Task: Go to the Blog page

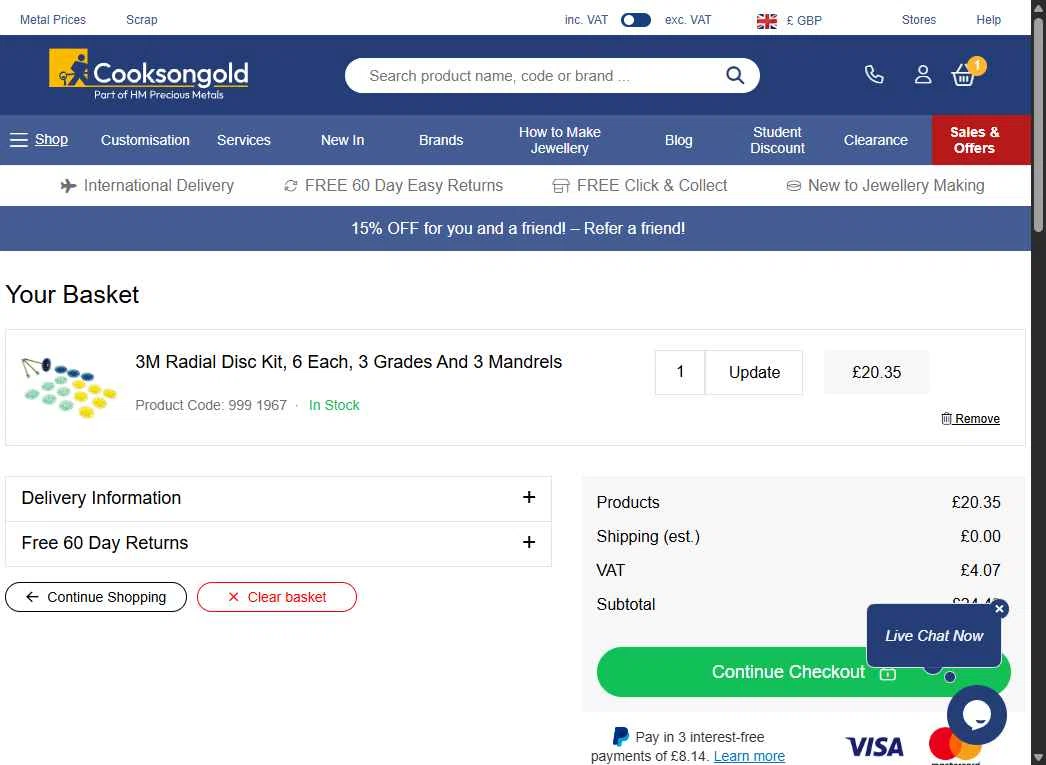Action: (678, 140)
